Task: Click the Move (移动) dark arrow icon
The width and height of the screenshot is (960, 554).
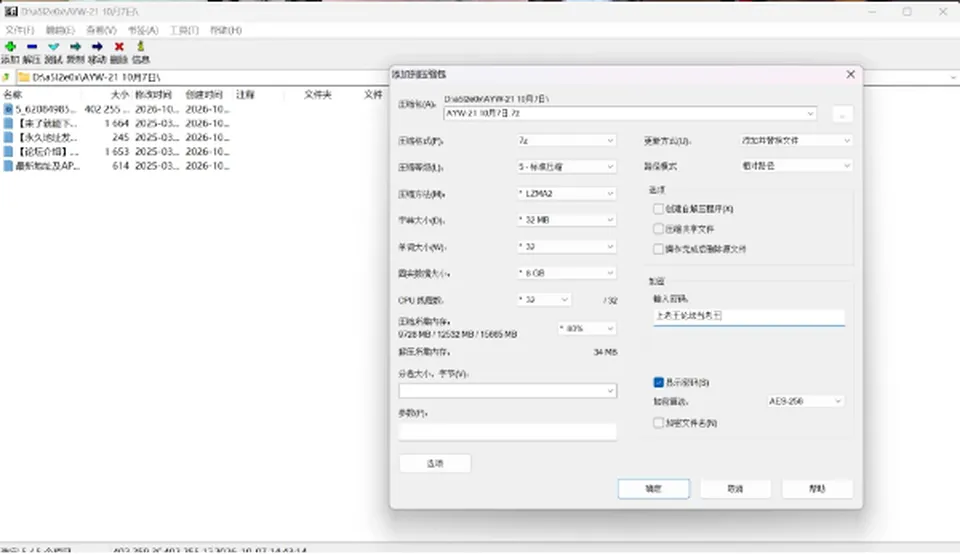Action: (97, 47)
